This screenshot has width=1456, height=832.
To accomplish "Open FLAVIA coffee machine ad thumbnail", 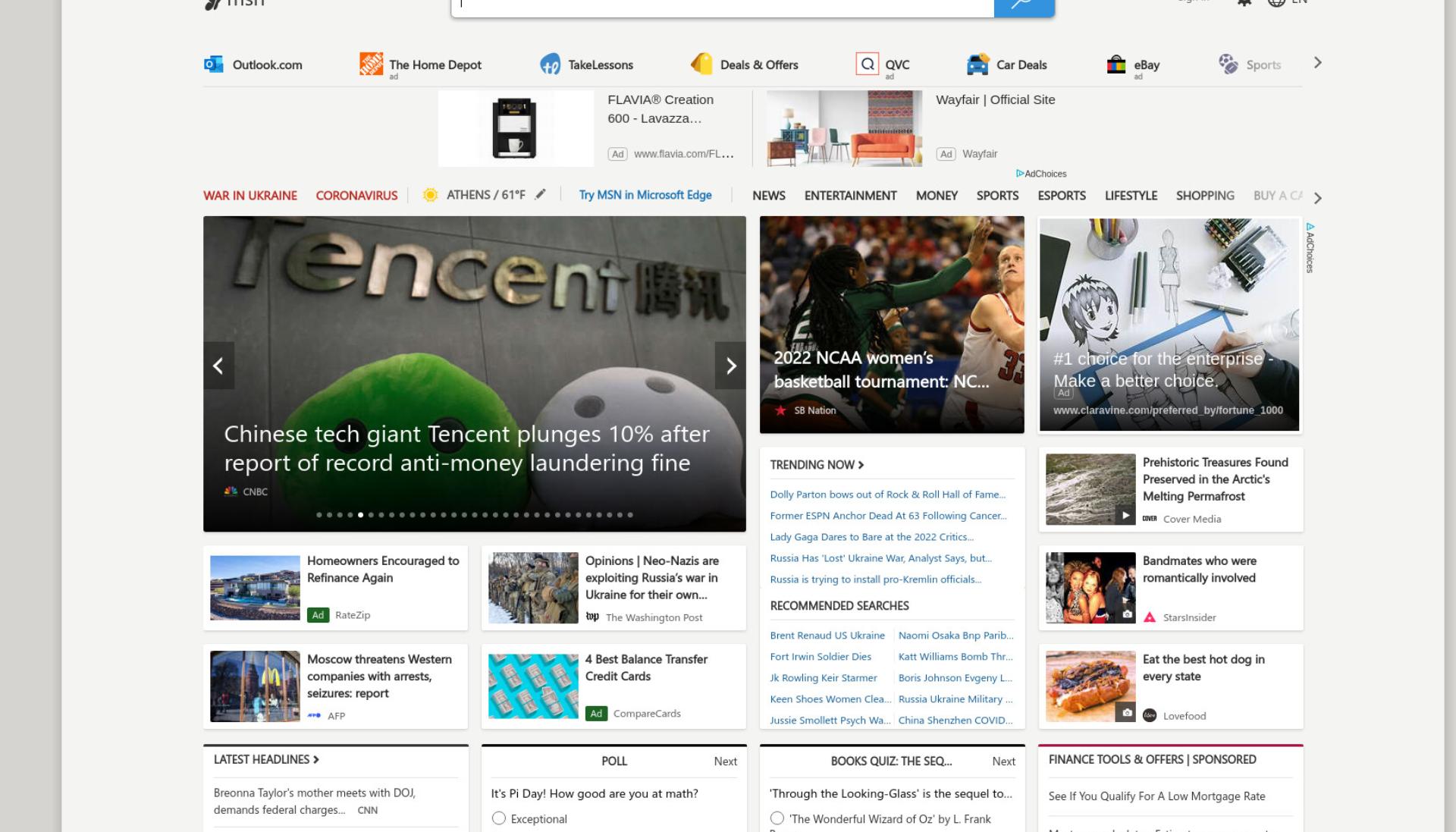I will pyautogui.click(x=516, y=128).
